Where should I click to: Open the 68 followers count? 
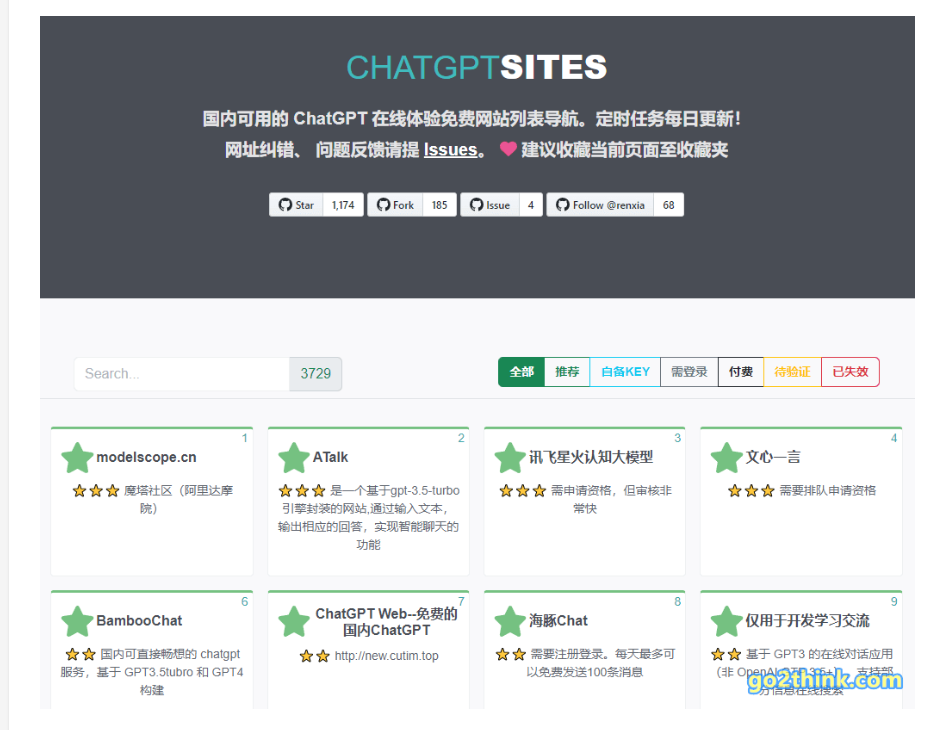[x=669, y=205]
